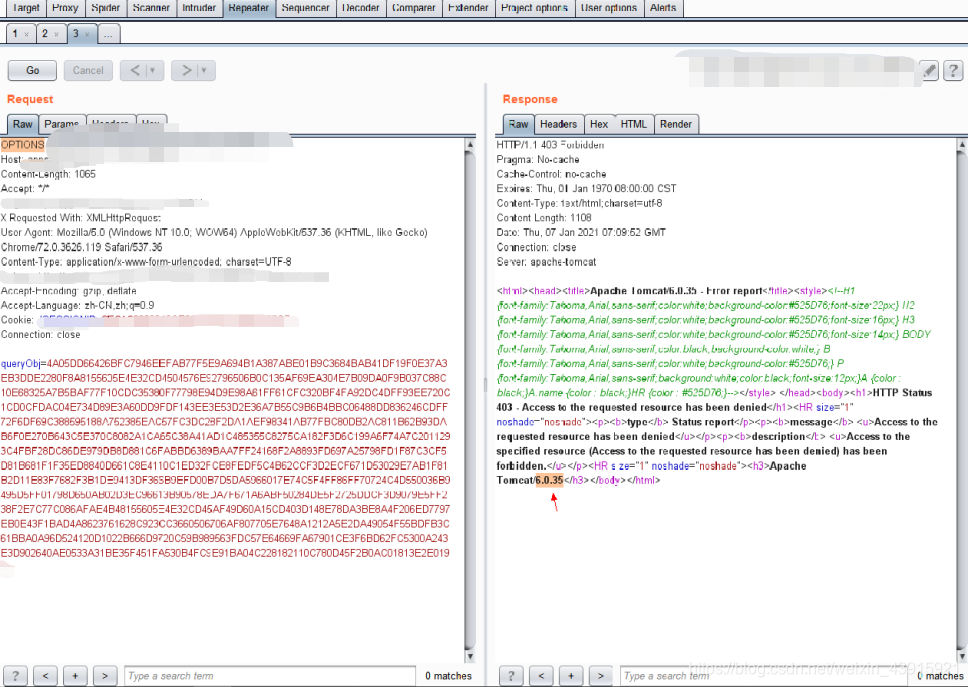Close Repeater sub-tab 3
The height and width of the screenshot is (687, 968).
tap(87, 34)
